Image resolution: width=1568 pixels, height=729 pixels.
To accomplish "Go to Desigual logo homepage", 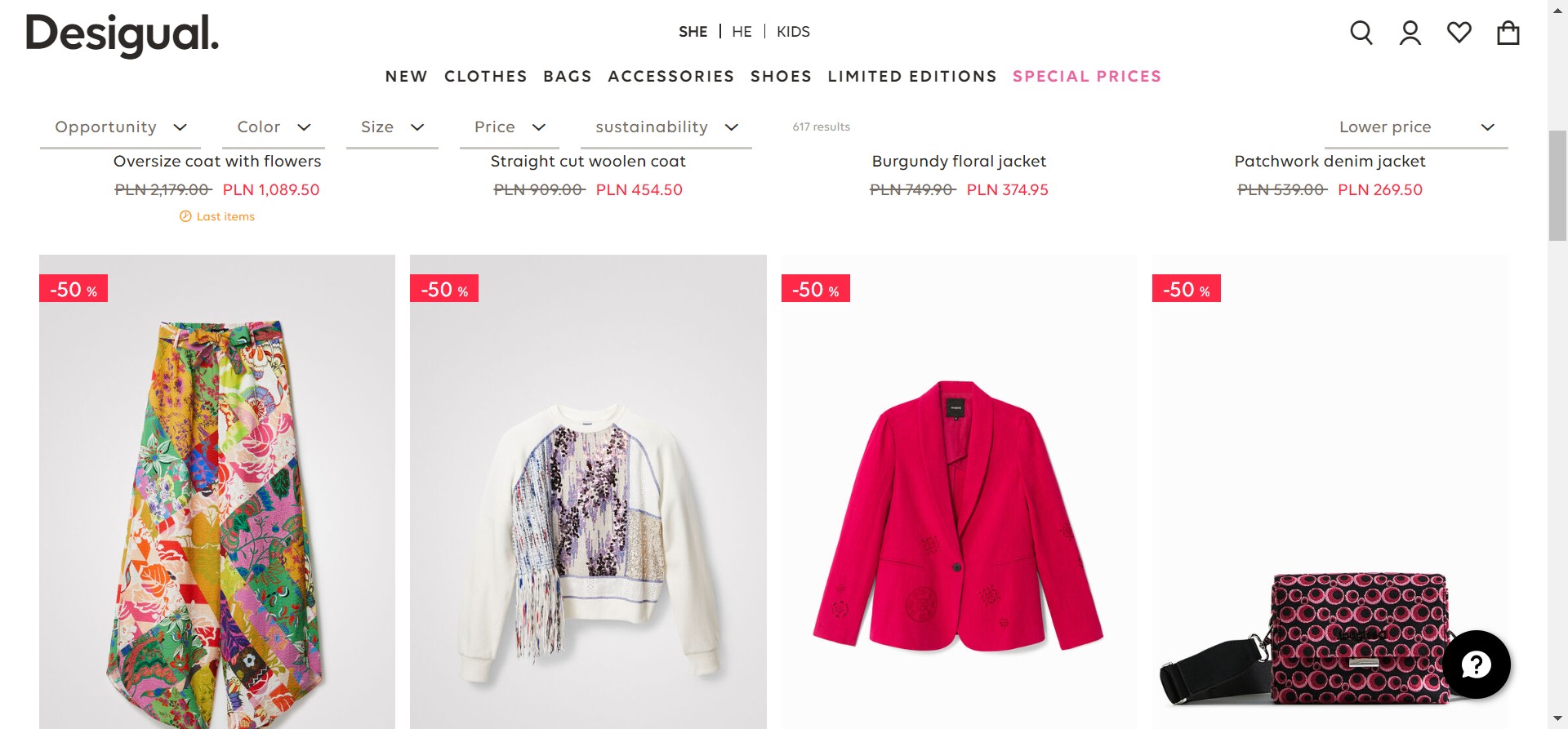I will [x=122, y=34].
